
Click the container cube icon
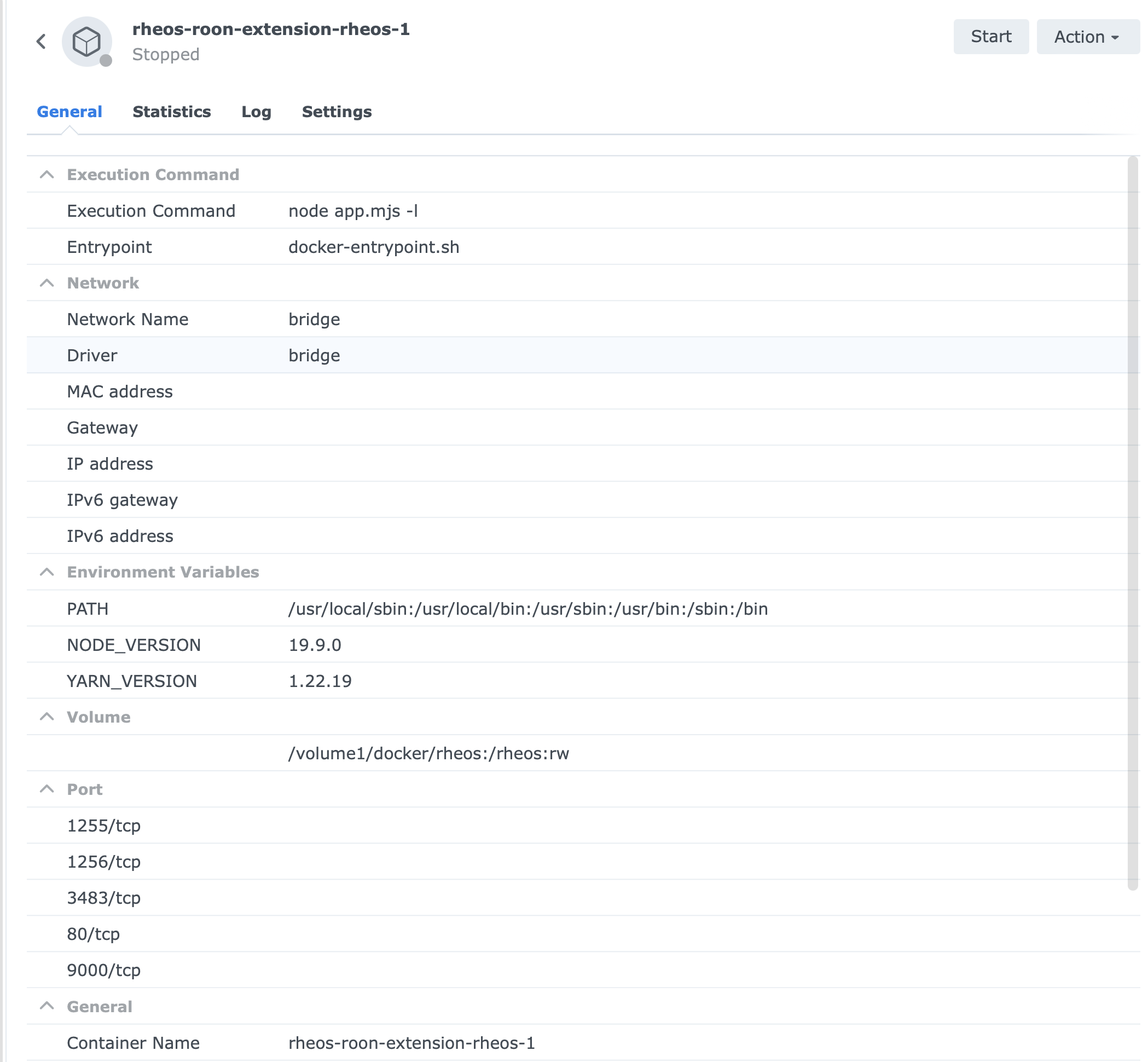(86, 42)
